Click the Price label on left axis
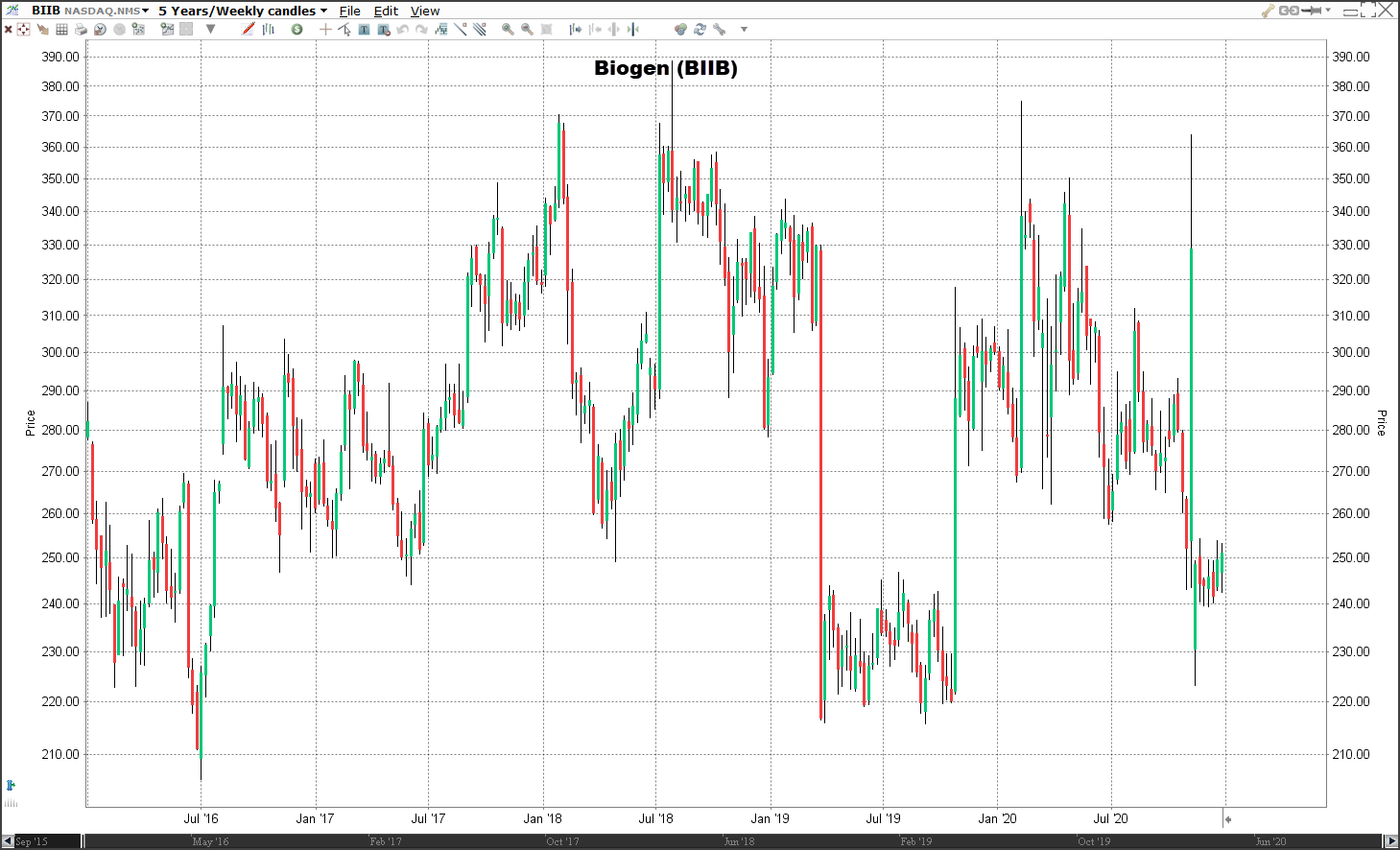 [x=30, y=423]
